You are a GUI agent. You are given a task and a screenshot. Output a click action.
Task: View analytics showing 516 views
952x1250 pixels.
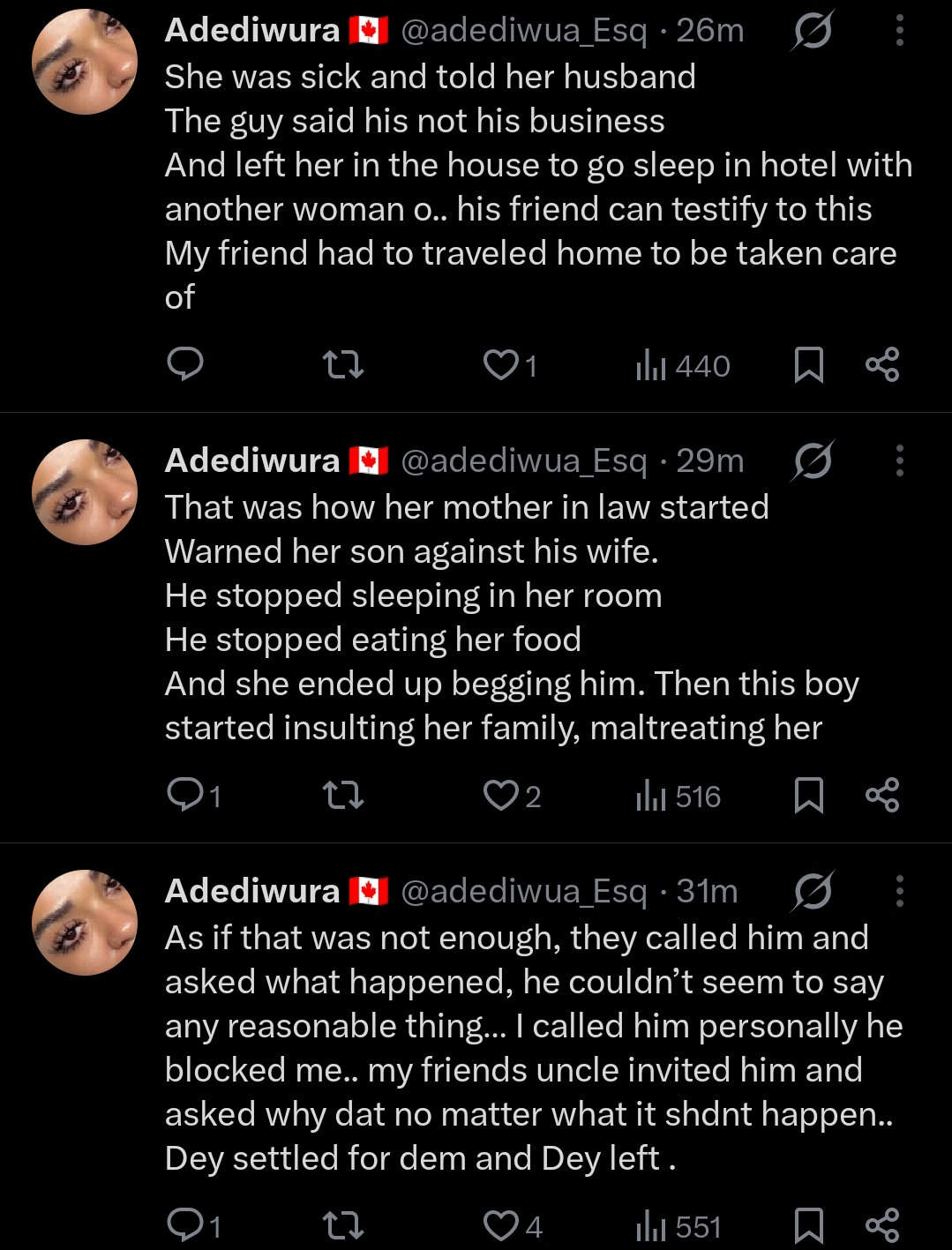tap(678, 796)
